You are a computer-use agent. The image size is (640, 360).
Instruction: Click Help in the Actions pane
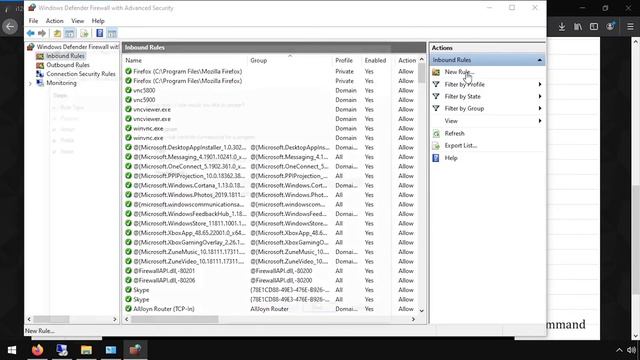[451, 158]
